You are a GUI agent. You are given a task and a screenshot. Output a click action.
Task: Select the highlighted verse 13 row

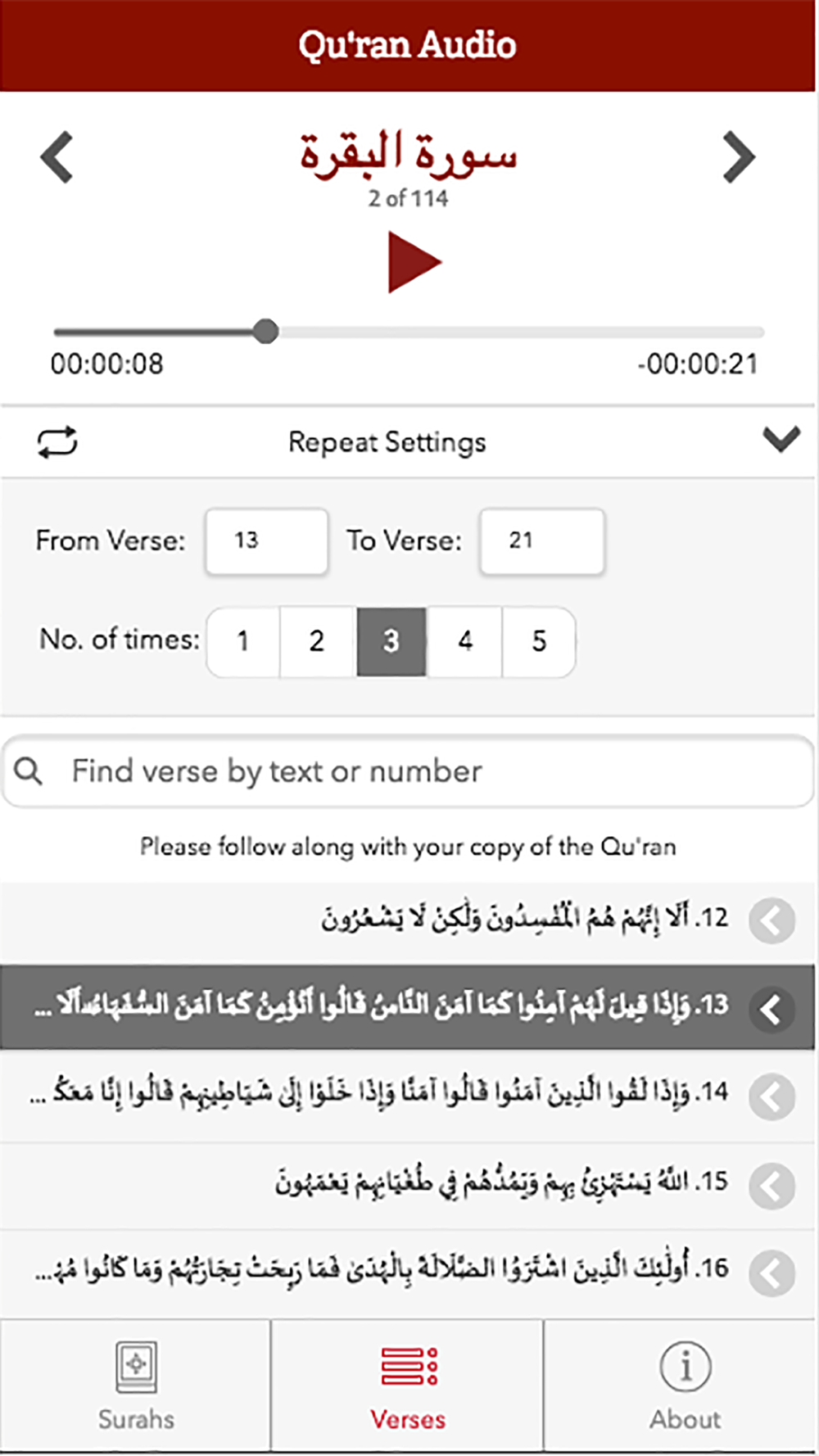(x=408, y=1006)
